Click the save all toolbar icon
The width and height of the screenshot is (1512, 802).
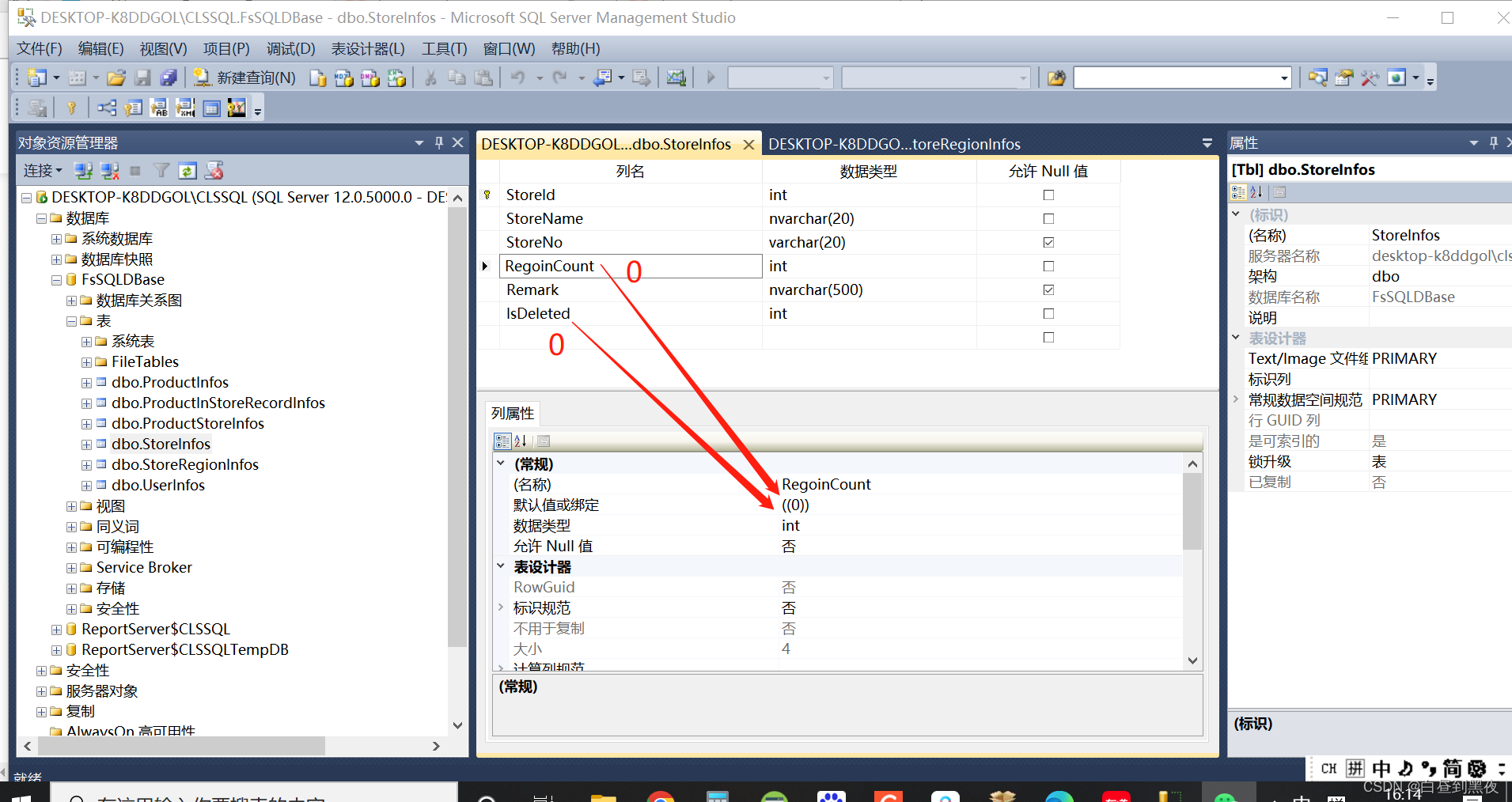(x=169, y=78)
